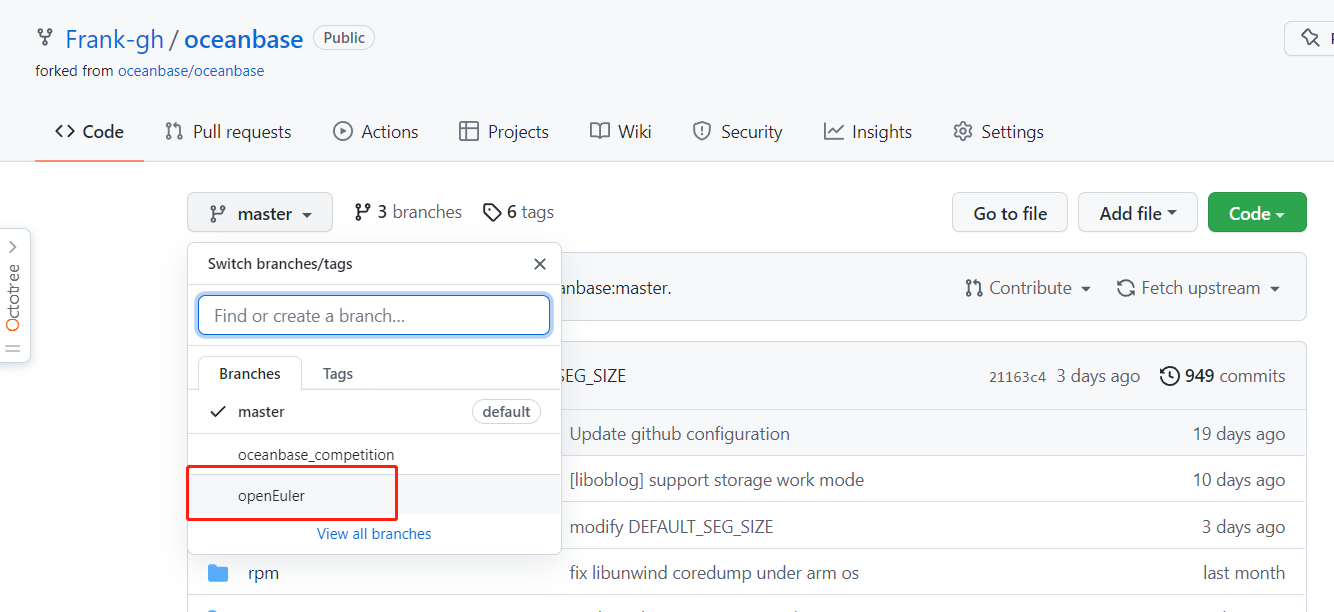Open commit hash 21163c4
Image resolution: width=1334 pixels, height=612 pixels.
(x=1017, y=377)
